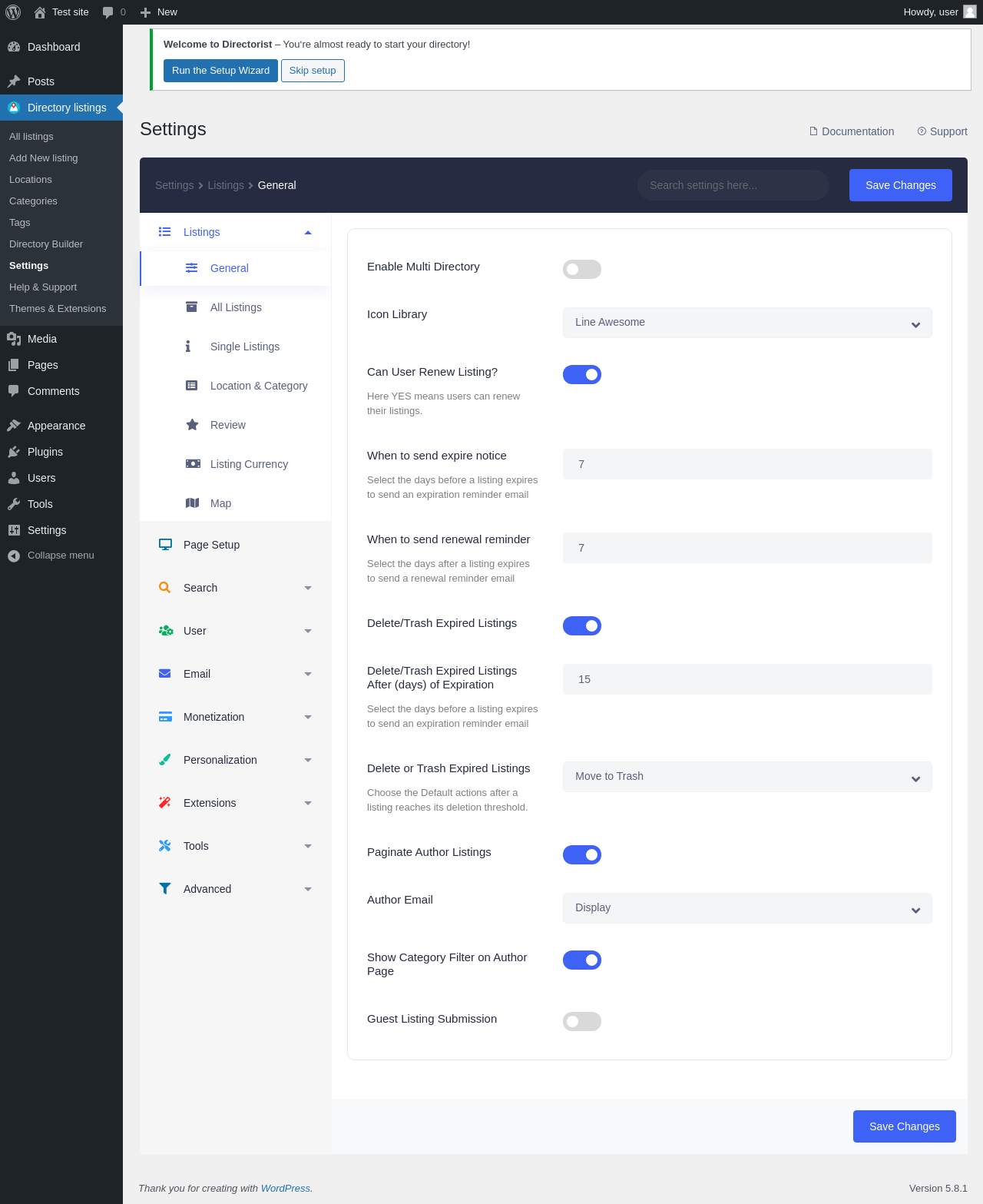Open Directory Builder submenu item
Screen dimensions: 983x1204
(46, 244)
